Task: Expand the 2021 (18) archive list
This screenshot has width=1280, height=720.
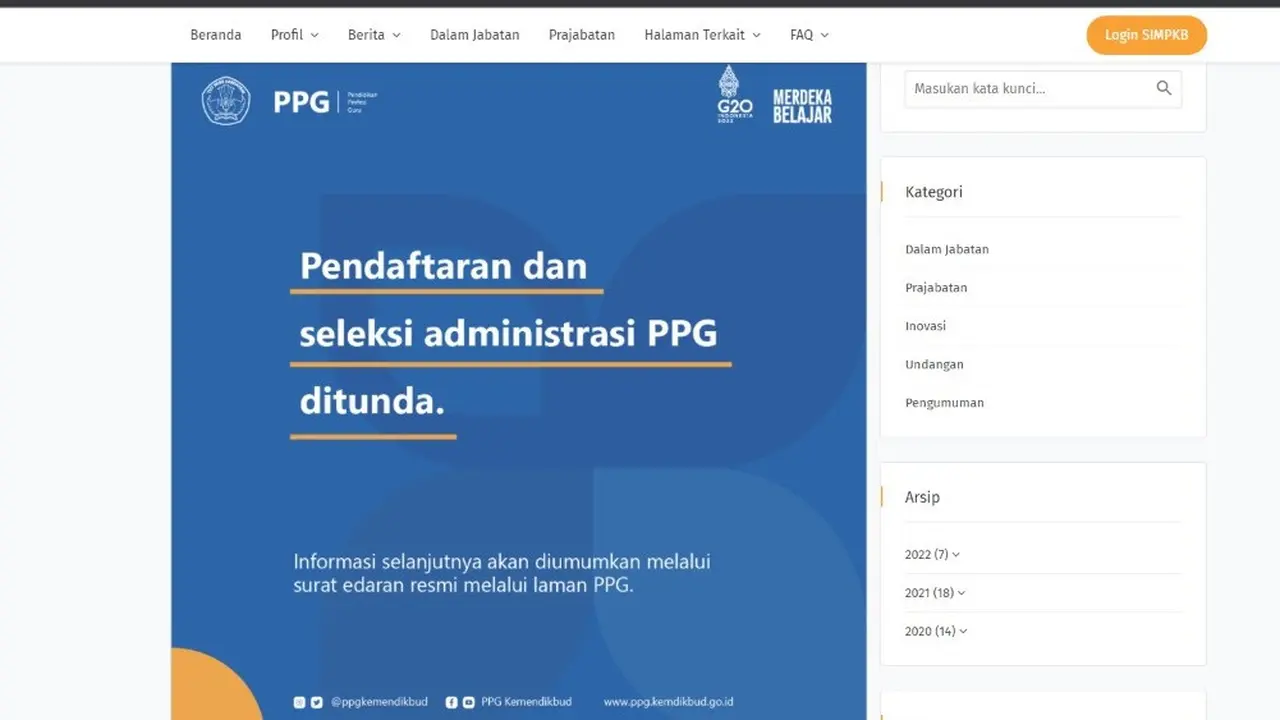Action: 934,592
